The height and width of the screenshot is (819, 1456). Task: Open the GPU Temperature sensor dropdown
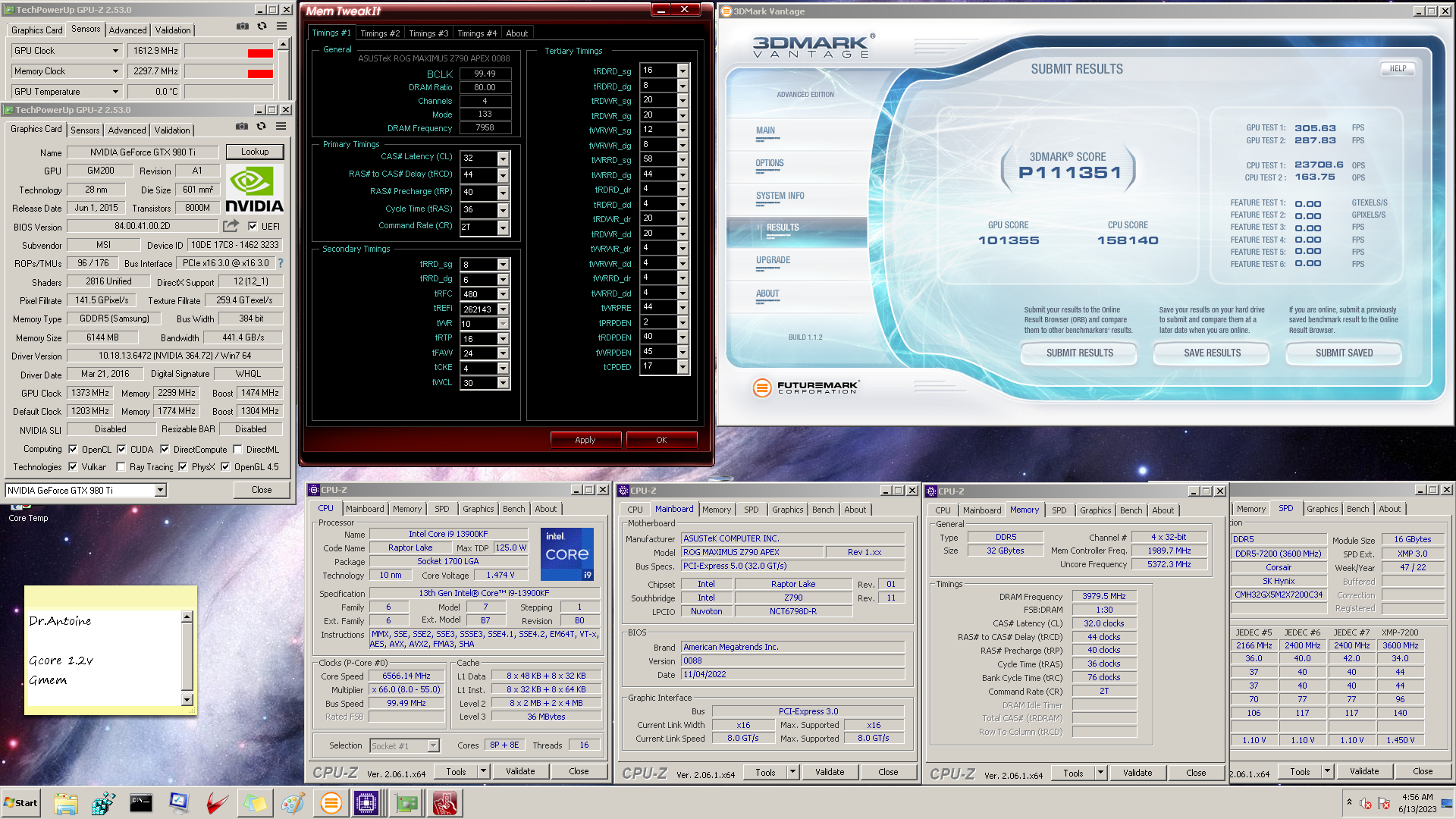coord(116,92)
